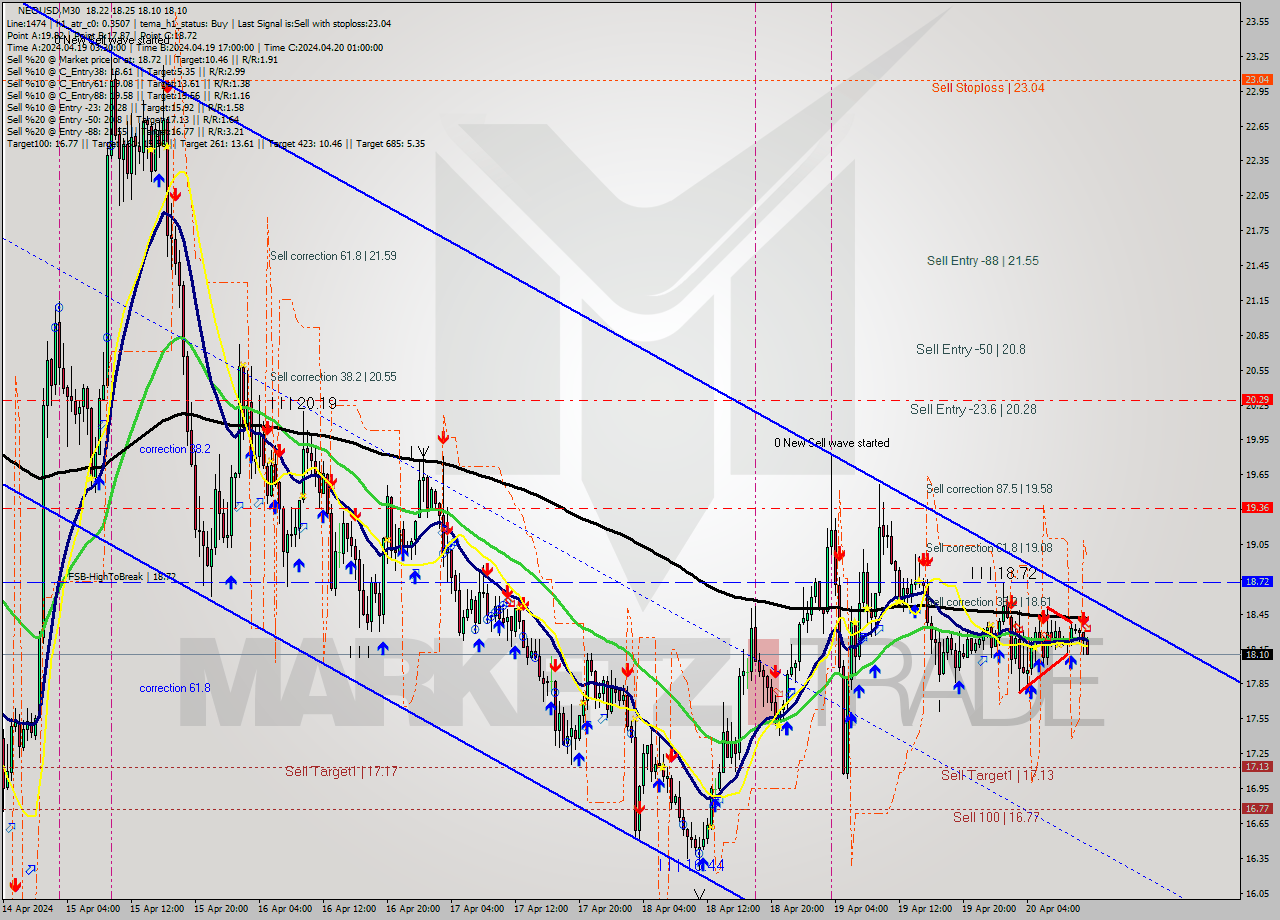This screenshot has height=920, width=1280.
Task: Click the 'Sell Entry -23.6 | 20.28' label
Action: [971, 410]
